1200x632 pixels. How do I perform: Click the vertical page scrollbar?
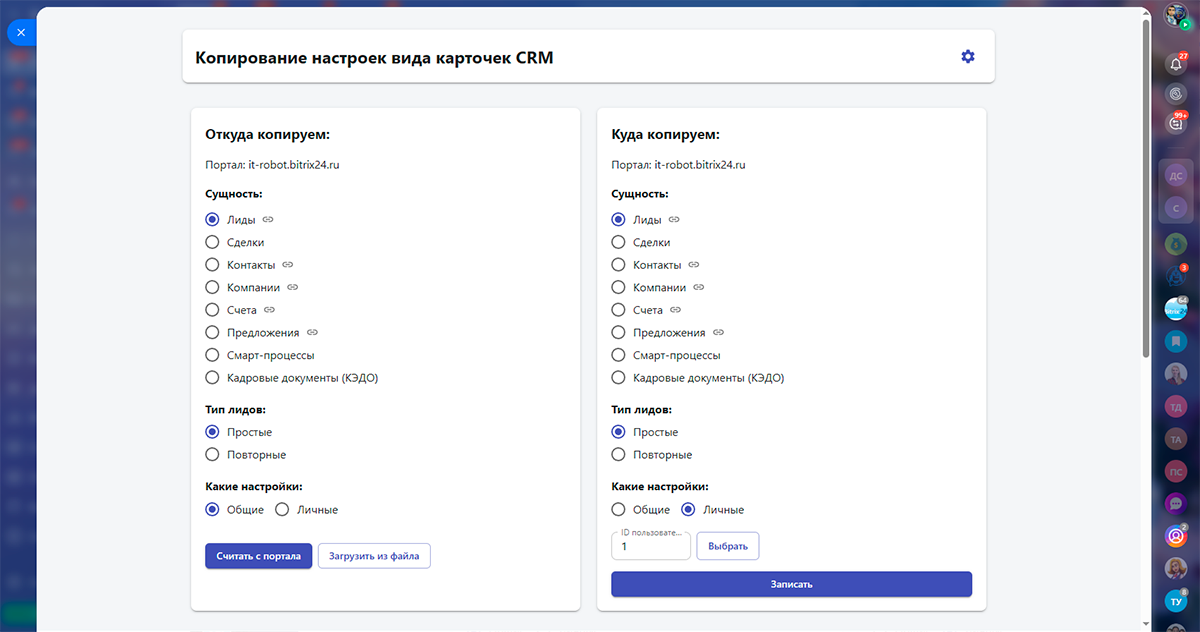[x=1146, y=188]
